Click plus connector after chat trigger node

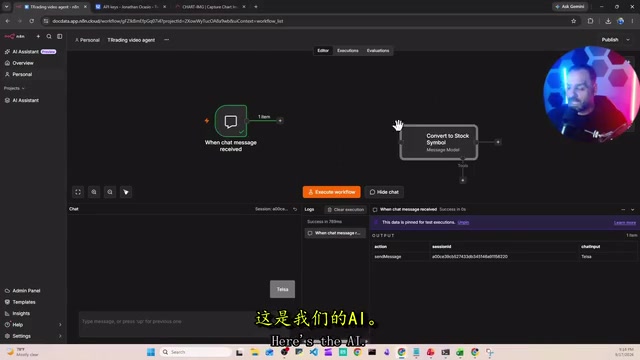280,121
